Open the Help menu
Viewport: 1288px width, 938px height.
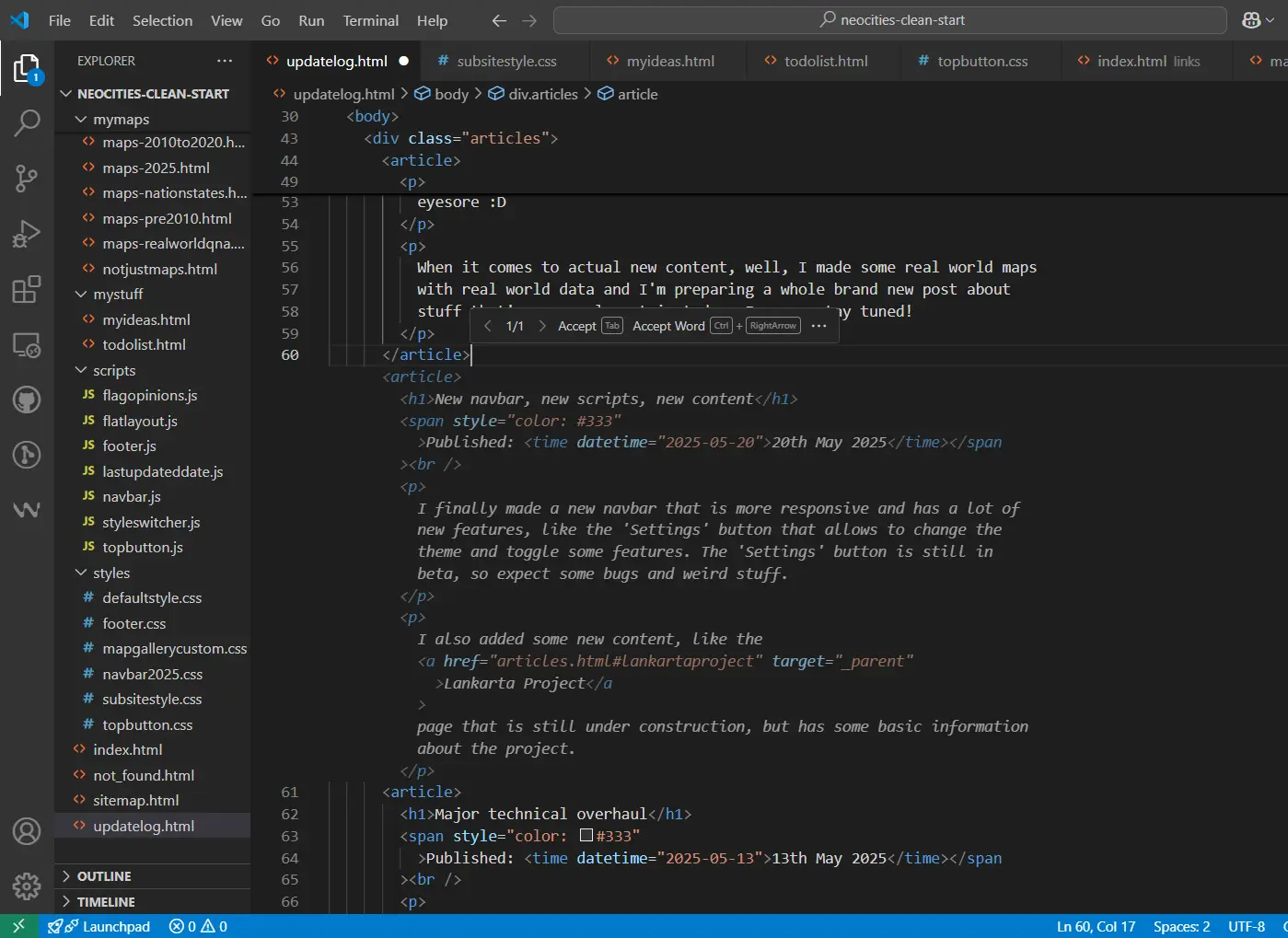click(432, 20)
